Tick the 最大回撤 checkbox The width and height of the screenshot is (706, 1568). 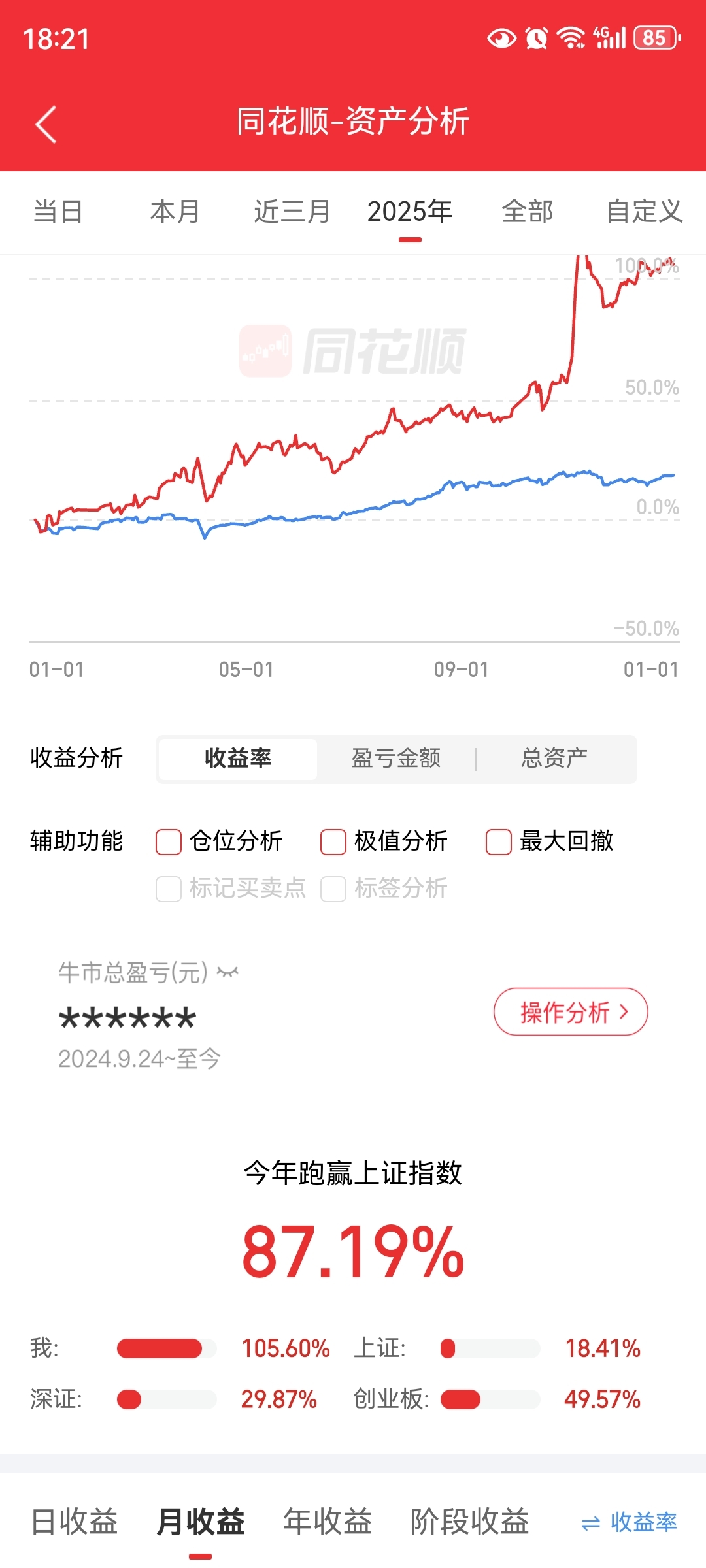pos(498,841)
